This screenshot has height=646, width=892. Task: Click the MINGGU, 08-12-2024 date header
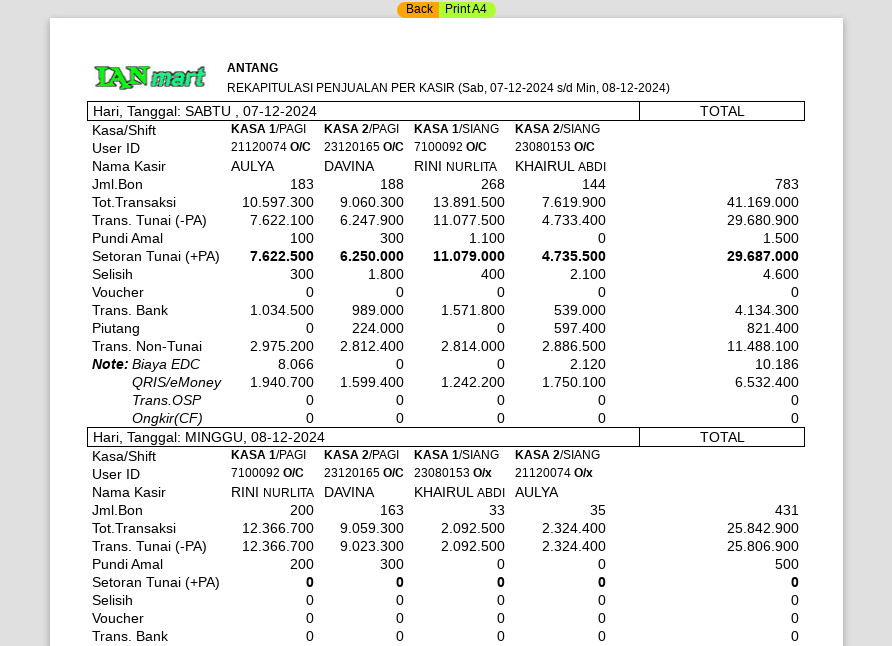tap(209, 437)
